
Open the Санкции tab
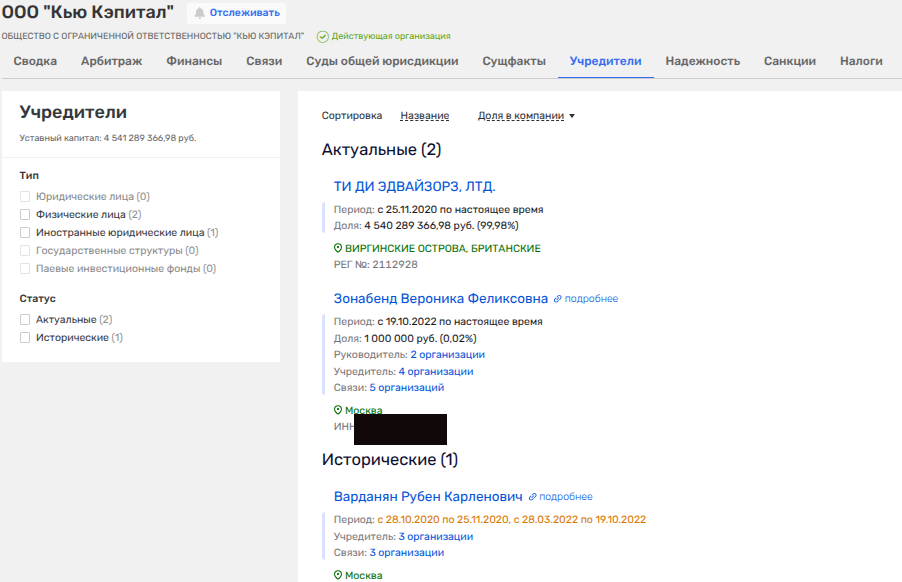(x=789, y=61)
